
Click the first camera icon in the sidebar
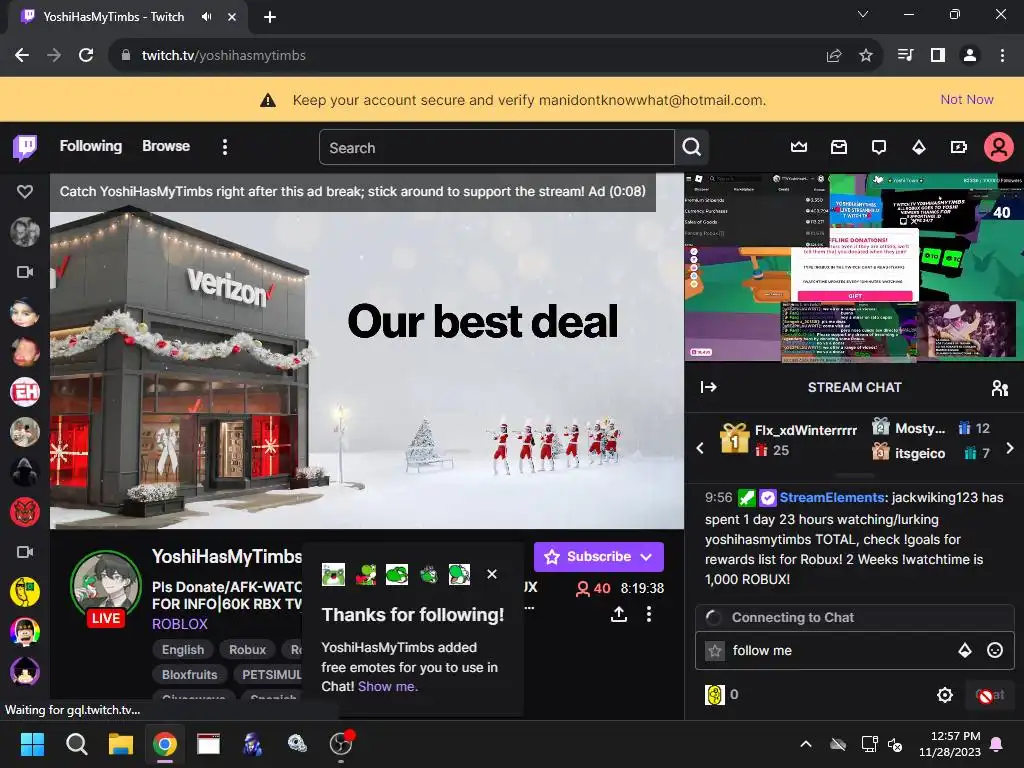(25, 272)
